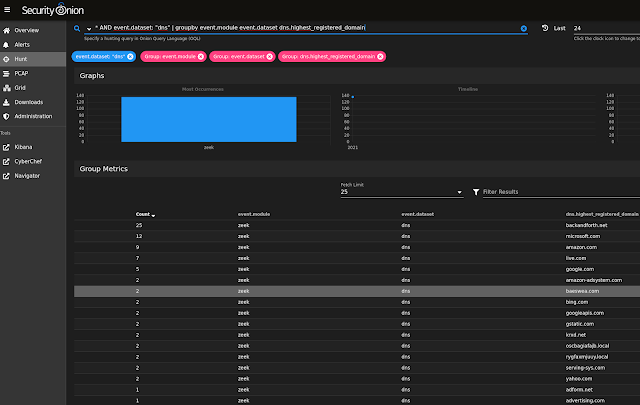Viewport: 640px width, 405px height.
Task: Remove Group: dns.highest_registered_domain chip
Action: click(380, 56)
